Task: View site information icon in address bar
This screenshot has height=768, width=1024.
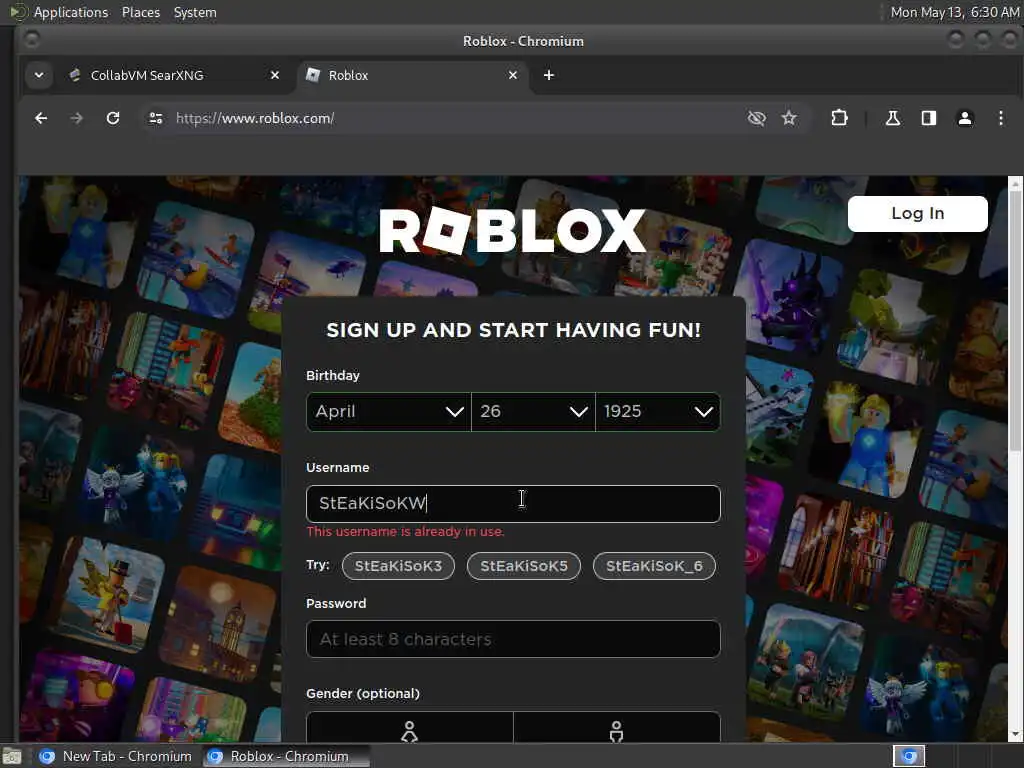Action: [155, 118]
